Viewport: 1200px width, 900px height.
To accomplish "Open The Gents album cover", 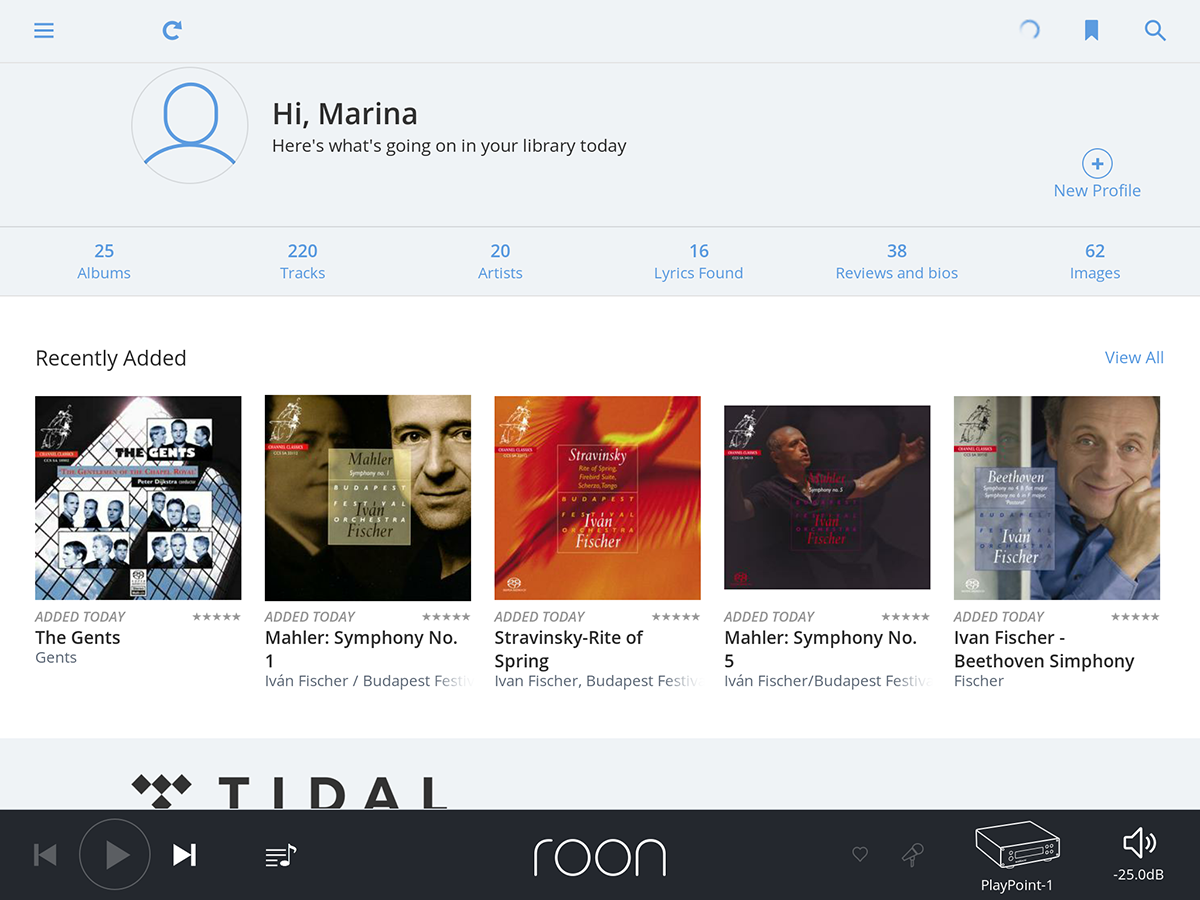I will (138, 498).
